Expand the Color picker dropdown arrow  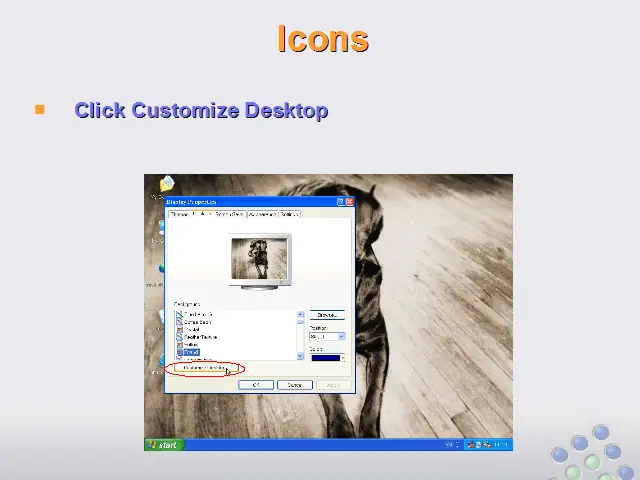click(341, 357)
